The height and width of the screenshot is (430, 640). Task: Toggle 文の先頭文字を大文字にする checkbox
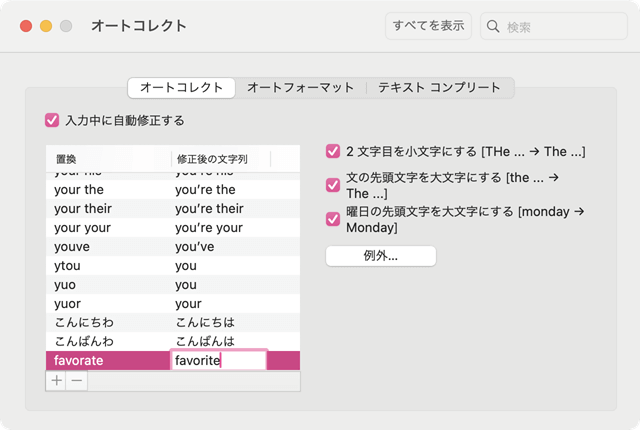pyautogui.click(x=333, y=184)
